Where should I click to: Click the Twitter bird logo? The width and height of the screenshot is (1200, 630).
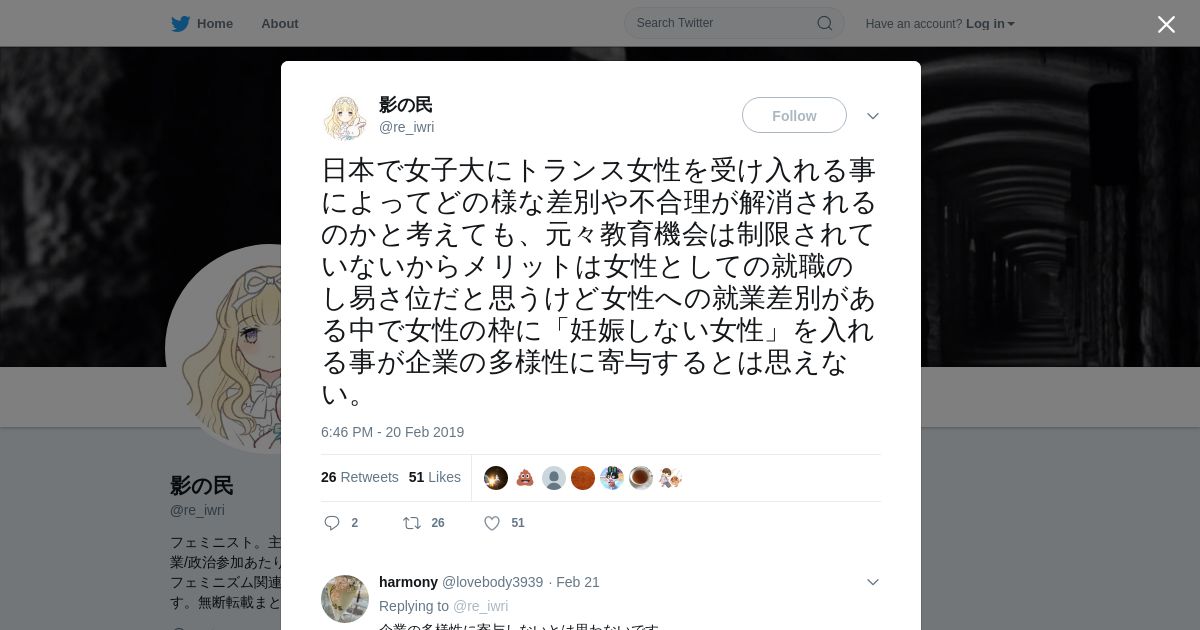[x=180, y=24]
